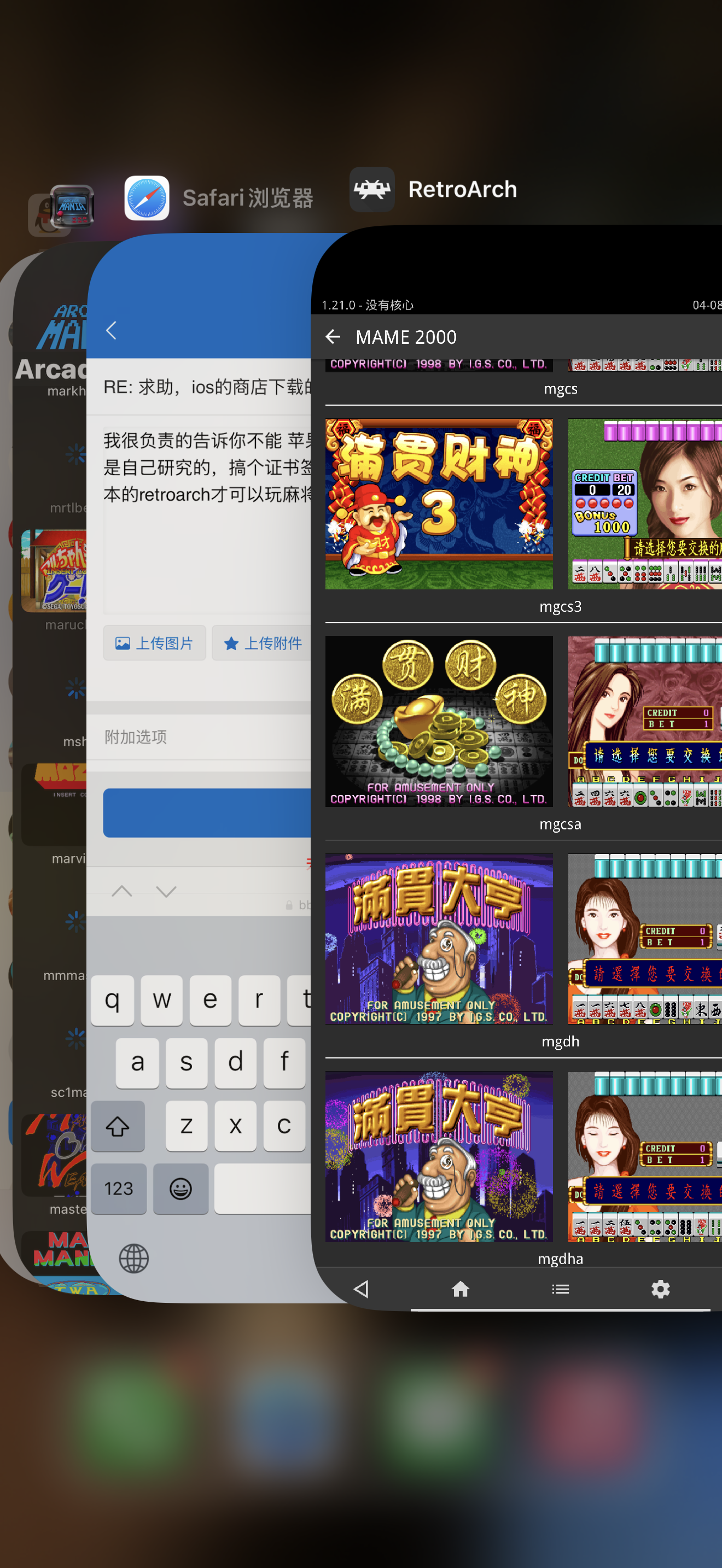Tap the emoji keyboard key
This screenshot has width=722, height=1568.
180,1189
